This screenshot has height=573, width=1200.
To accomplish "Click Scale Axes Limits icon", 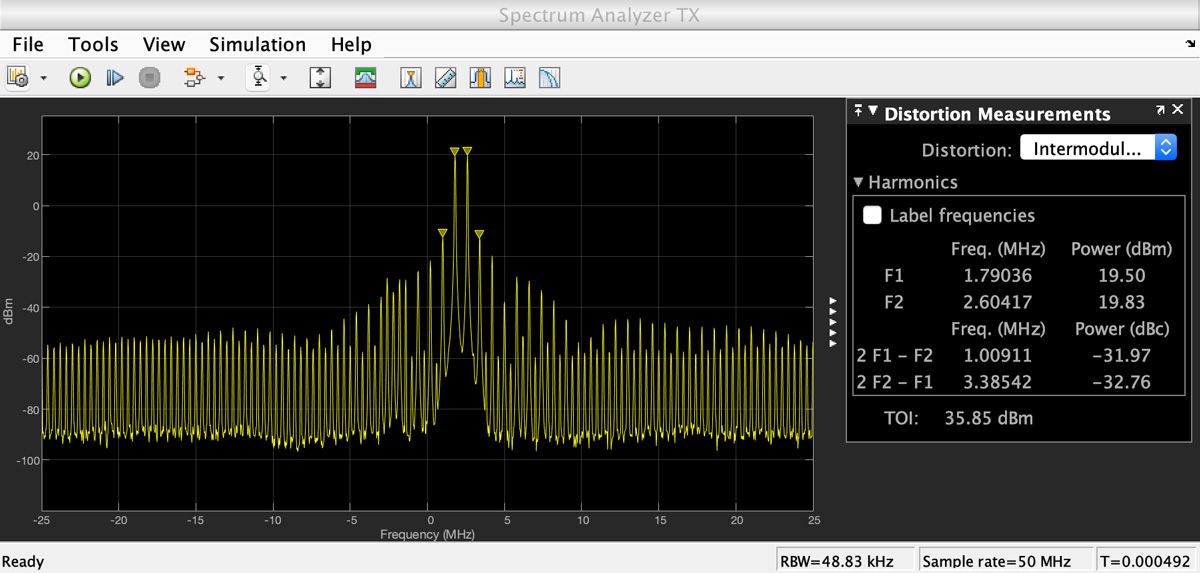I will click(320, 77).
